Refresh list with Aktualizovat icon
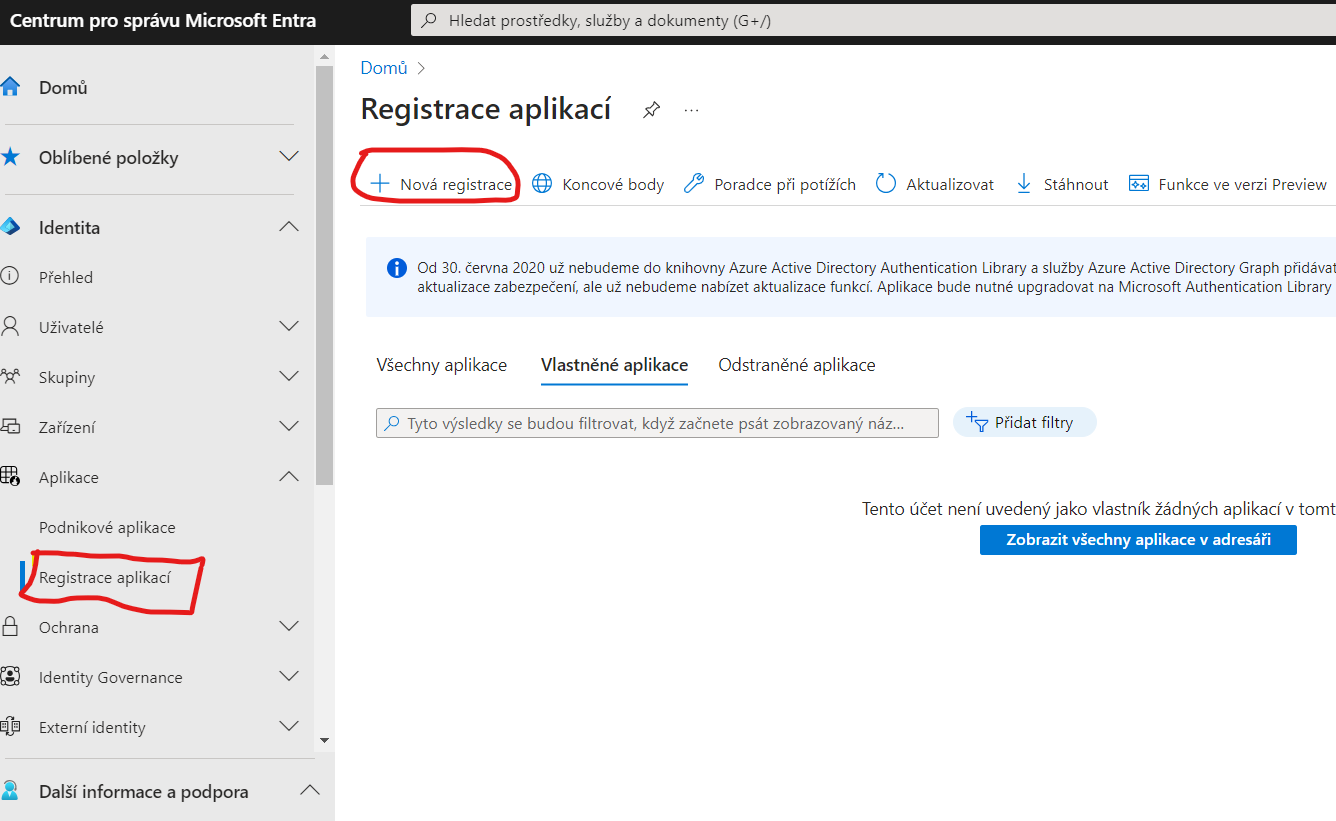The height and width of the screenshot is (821, 1336). 886,184
